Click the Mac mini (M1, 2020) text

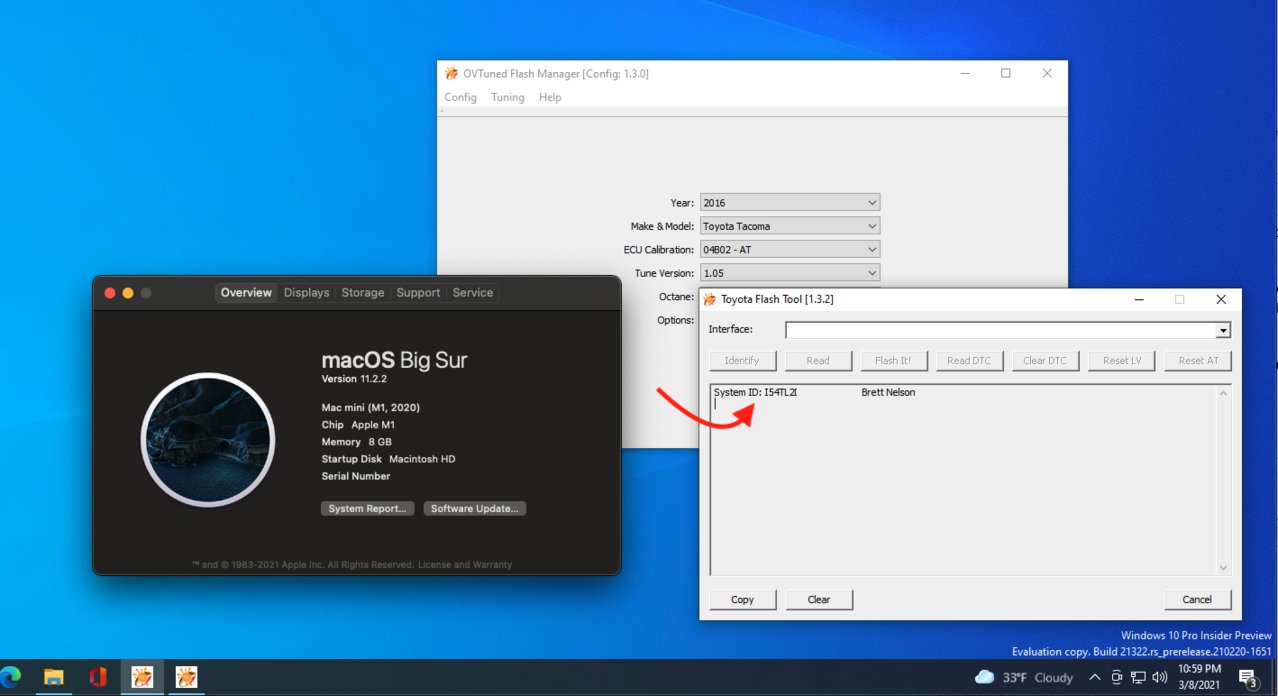(370, 407)
